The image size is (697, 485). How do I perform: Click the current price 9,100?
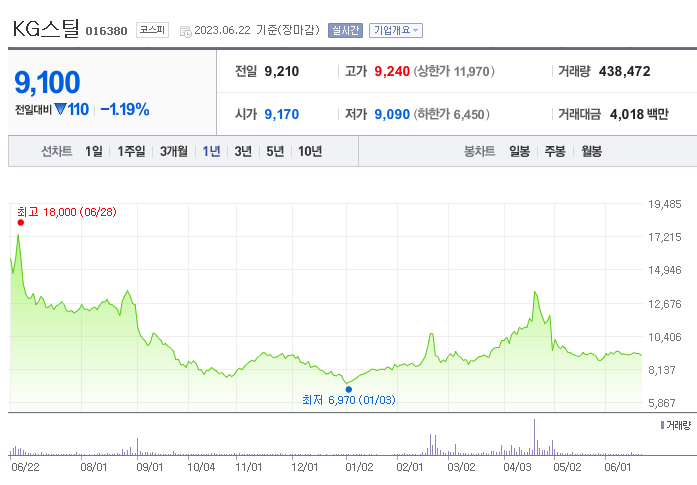coord(47,83)
